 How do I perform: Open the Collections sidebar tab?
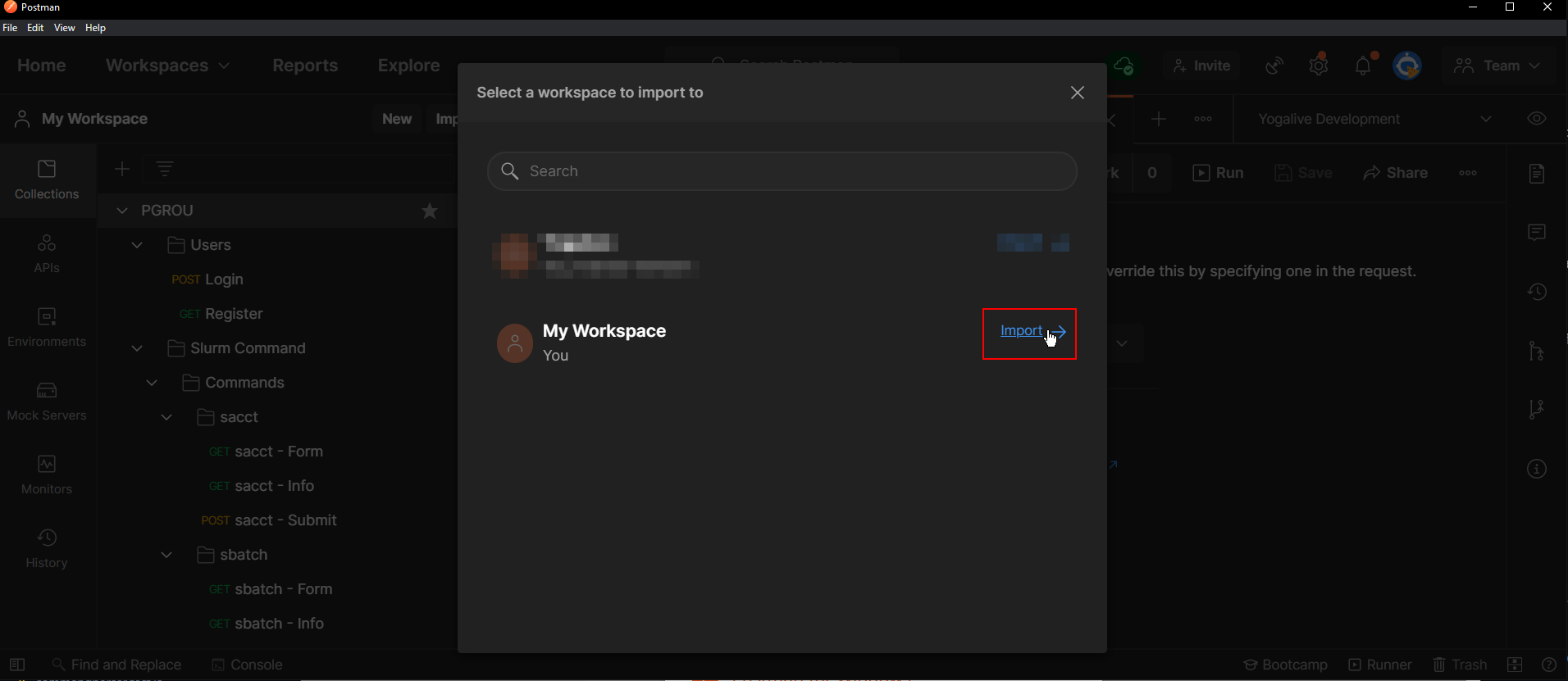tap(47, 180)
